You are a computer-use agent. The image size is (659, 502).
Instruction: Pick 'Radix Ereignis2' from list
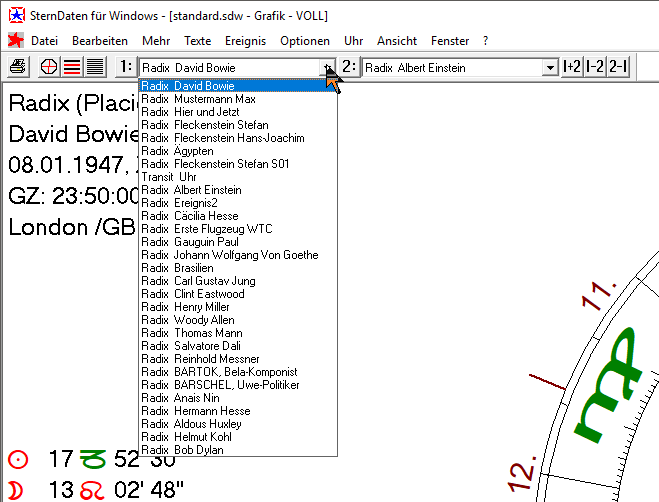[238, 203]
